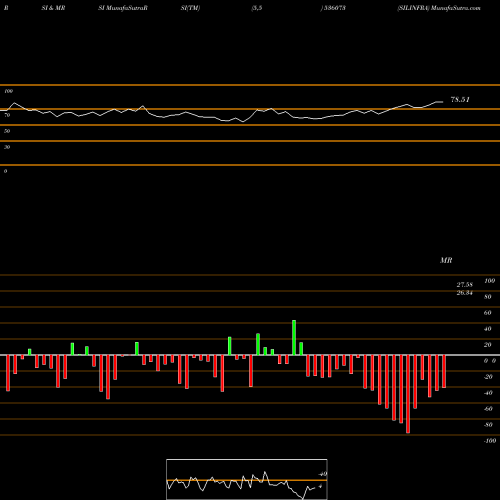Click the 26.34 value in MR panel

point(465,293)
